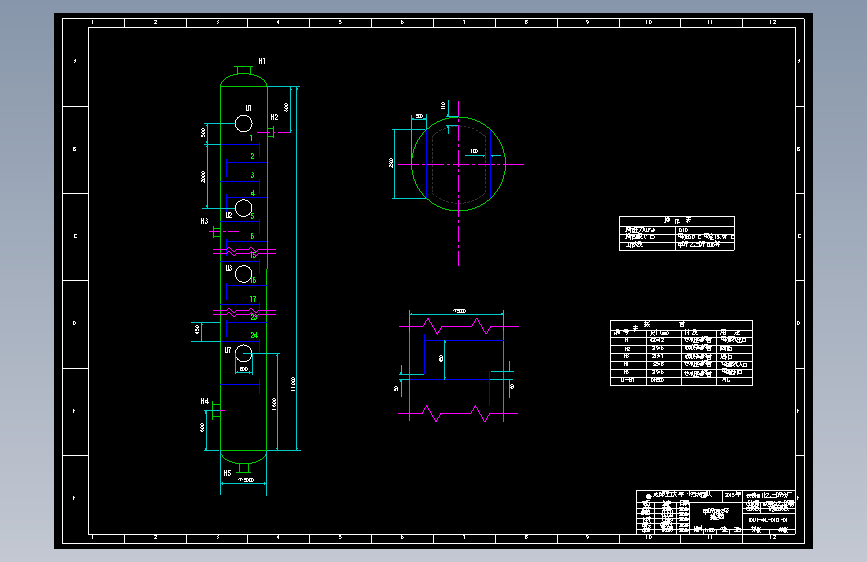Click column number 10 in top border
Image resolution: width=867 pixels, height=562 pixels.
[x=649, y=23]
